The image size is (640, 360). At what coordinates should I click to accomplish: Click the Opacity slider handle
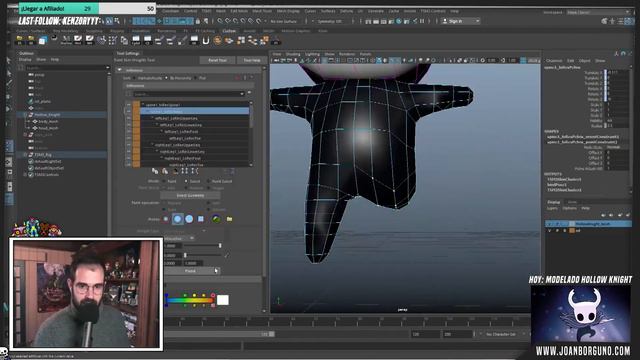click(x=220, y=246)
